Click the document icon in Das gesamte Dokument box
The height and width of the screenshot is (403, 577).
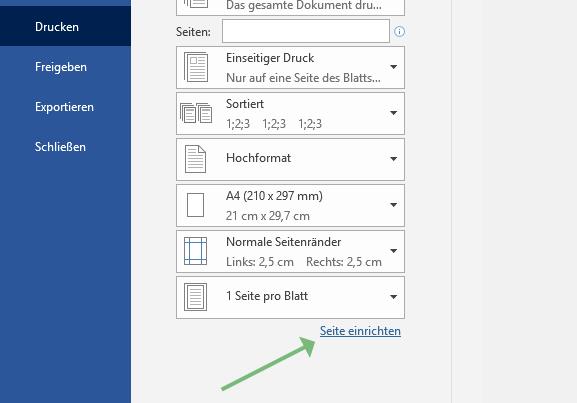(196, 4)
